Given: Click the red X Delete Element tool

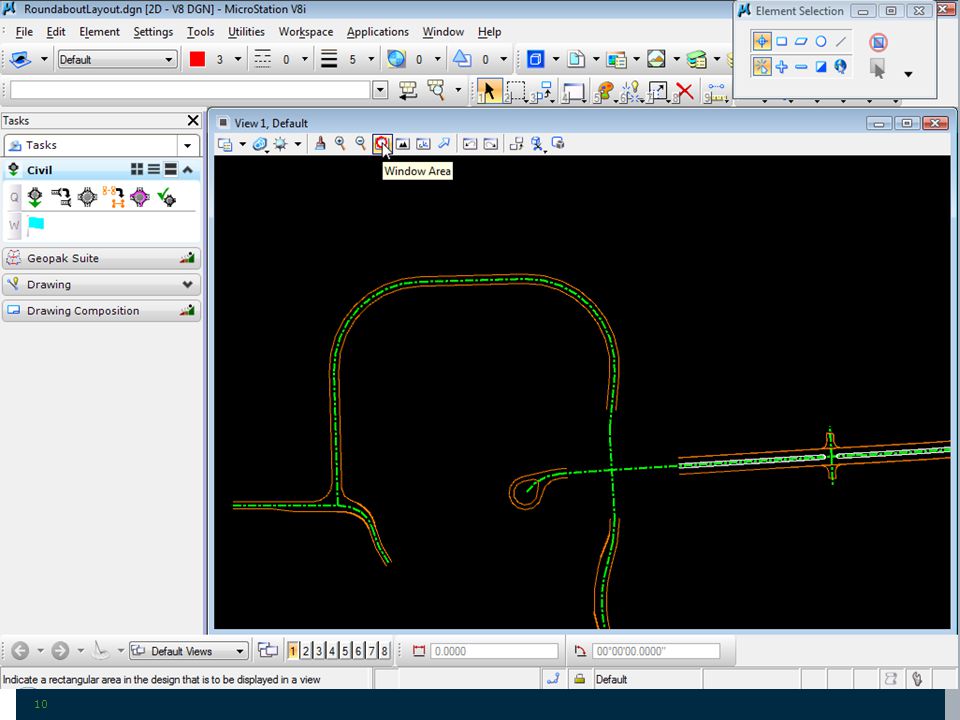Looking at the screenshot, I should tap(684, 91).
